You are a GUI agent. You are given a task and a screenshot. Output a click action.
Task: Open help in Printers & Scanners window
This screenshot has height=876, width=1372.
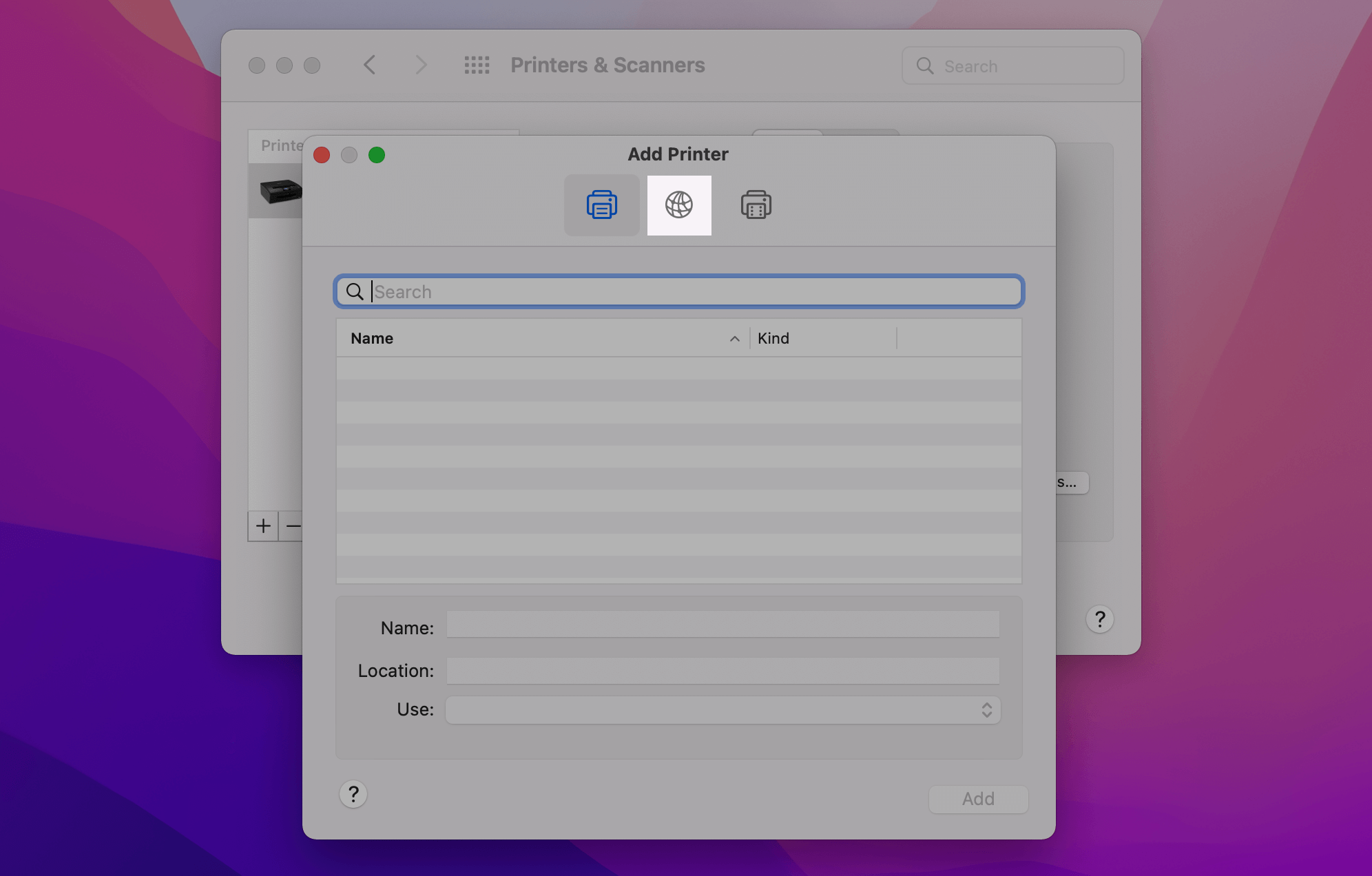[x=1099, y=619]
